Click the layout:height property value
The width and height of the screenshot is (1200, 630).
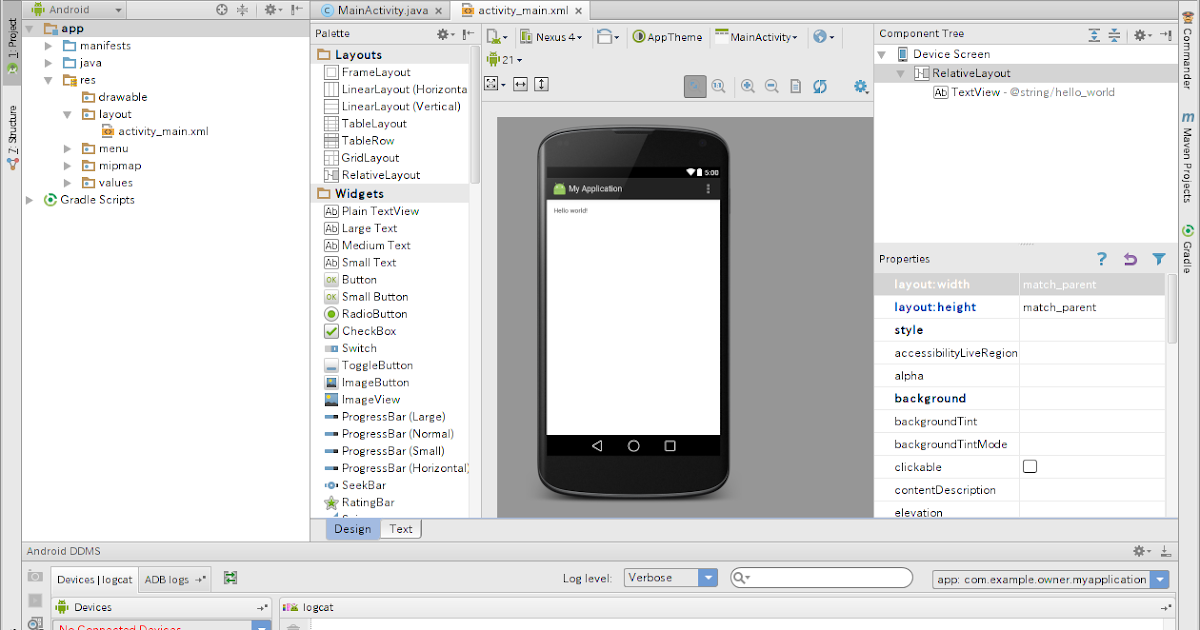1091,307
